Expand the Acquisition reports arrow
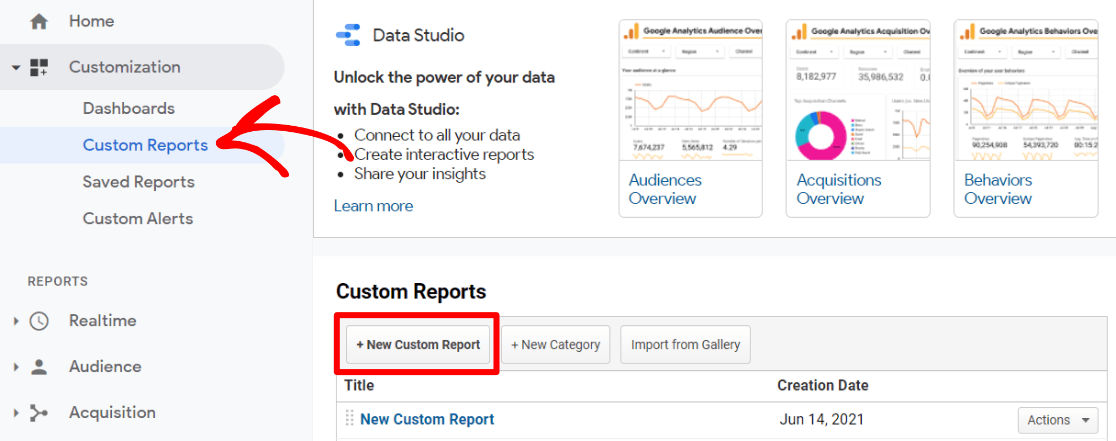Image resolution: width=1116 pixels, height=441 pixels. (16, 413)
